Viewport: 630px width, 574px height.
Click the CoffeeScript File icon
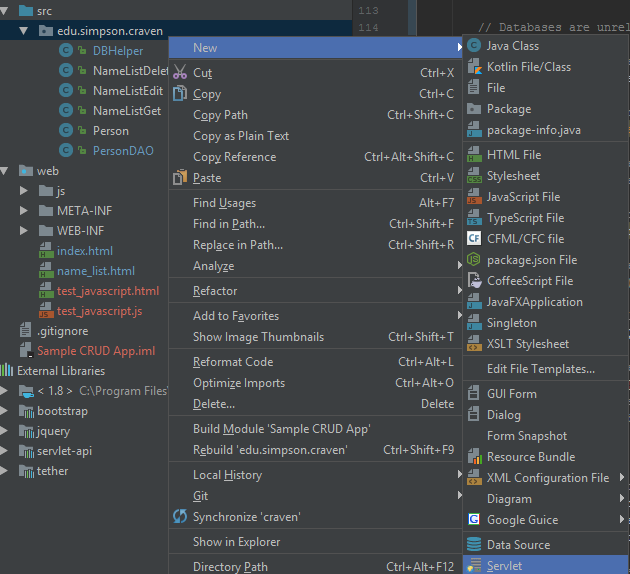[475, 281]
